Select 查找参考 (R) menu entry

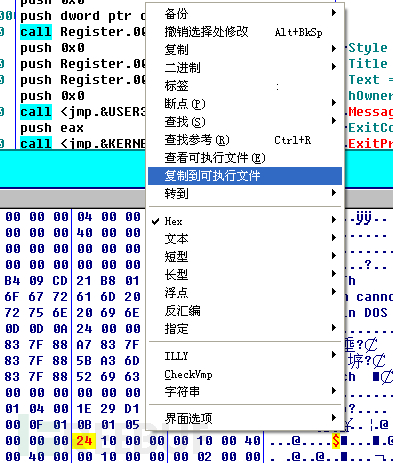245,140
